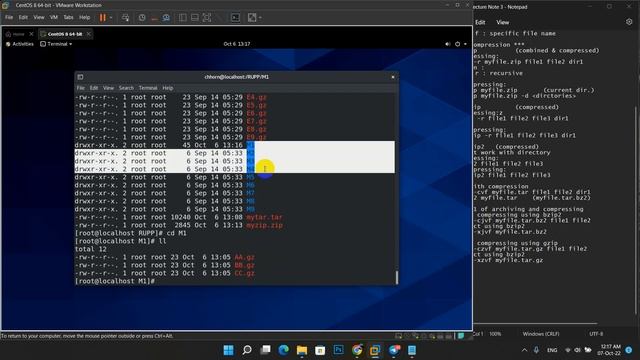Image resolution: width=640 pixels, height=360 pixels.
Task: Click the GNOME power icon in top bar
Action: coord(458,44)
